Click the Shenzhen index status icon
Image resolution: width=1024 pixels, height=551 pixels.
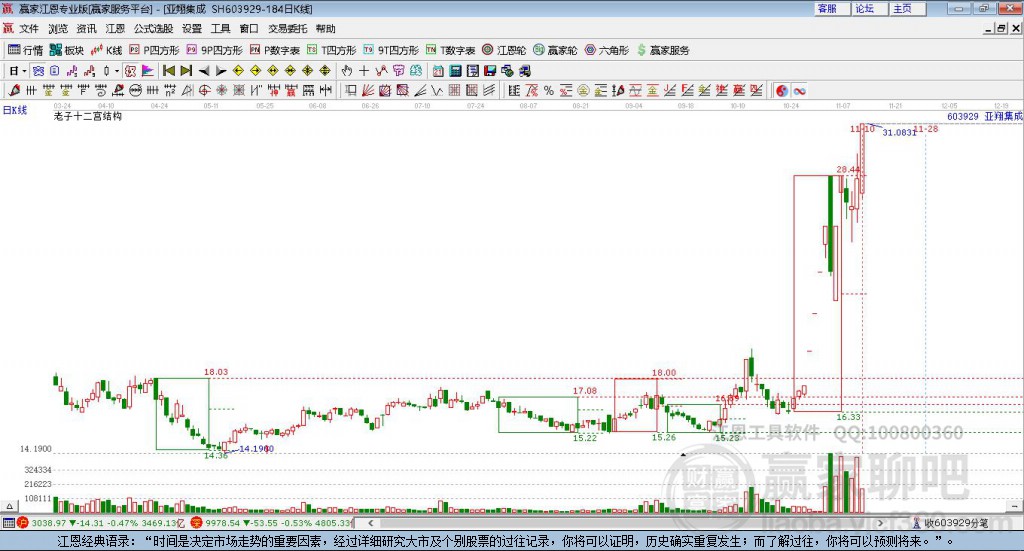click(x=197, y=523)
